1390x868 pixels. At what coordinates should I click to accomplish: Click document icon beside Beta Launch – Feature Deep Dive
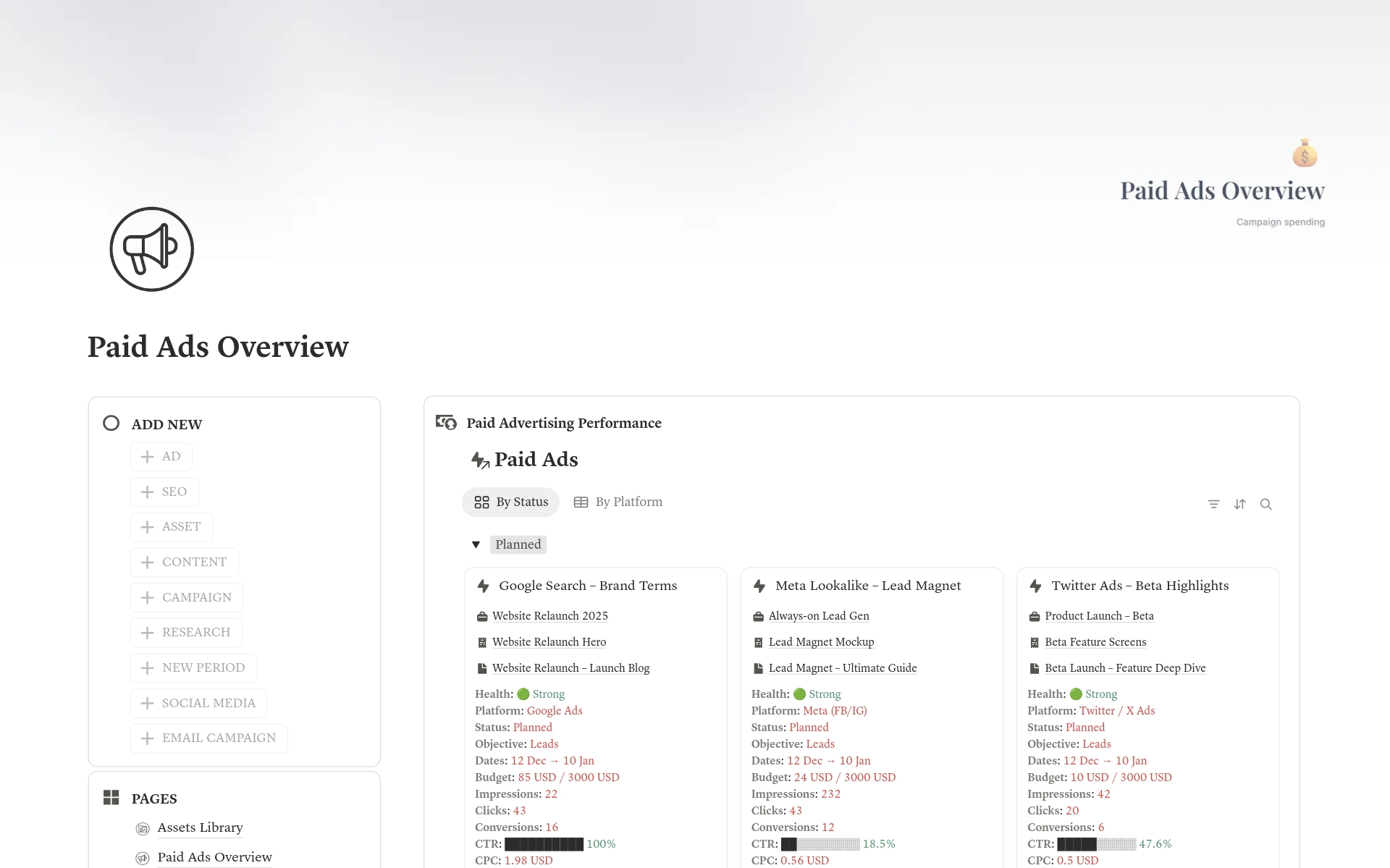click(1035, 669)
